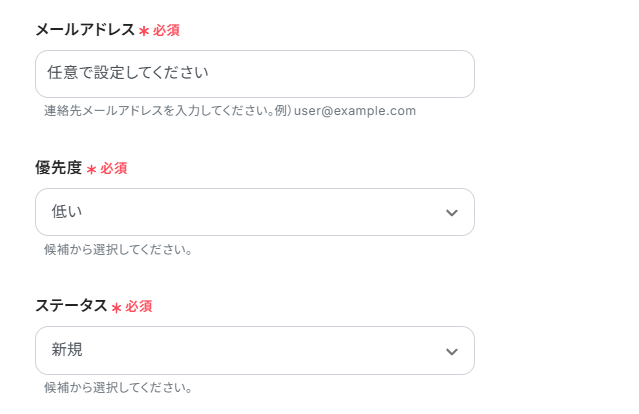Viewport: 639px width, 414px height.
Task: Click the red asterisk beside ステータス
Action: (x=117, y=308)
